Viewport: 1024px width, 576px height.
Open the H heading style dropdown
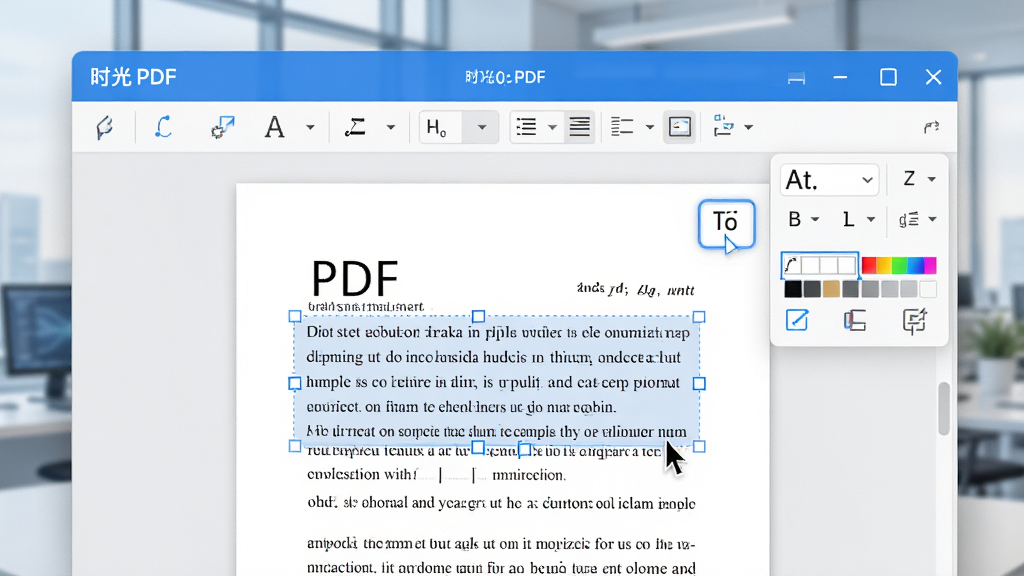click(x=481, y=127)
